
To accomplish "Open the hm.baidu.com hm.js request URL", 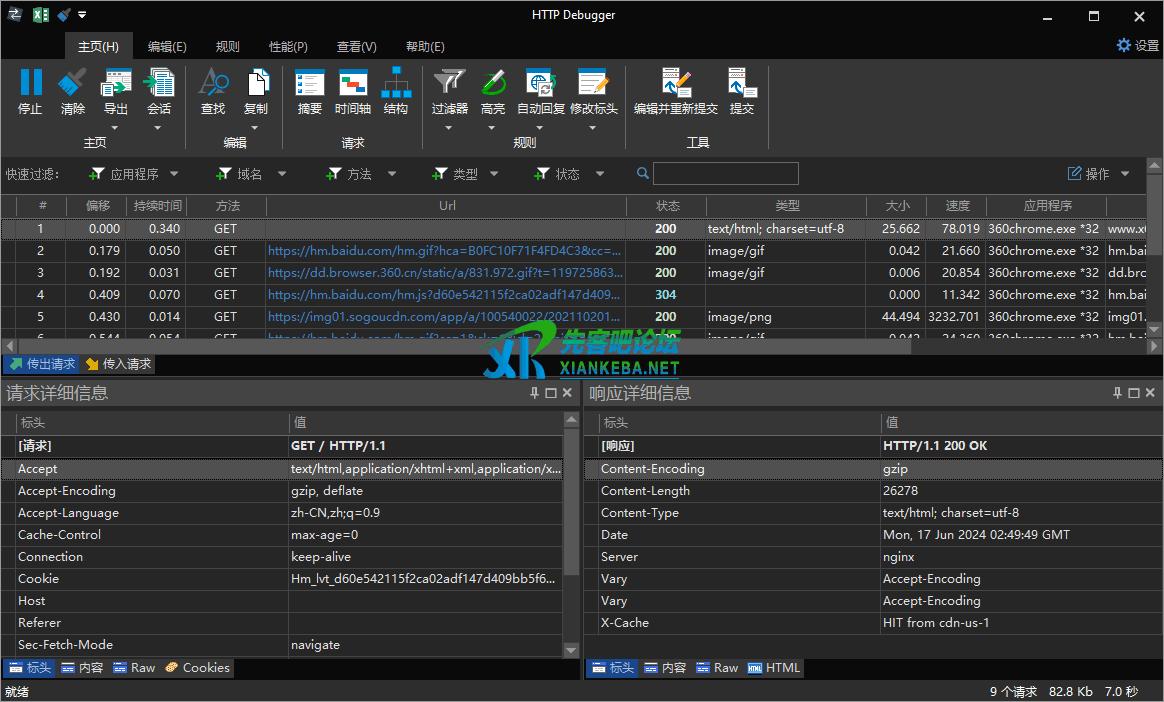I will click(445, 295).
